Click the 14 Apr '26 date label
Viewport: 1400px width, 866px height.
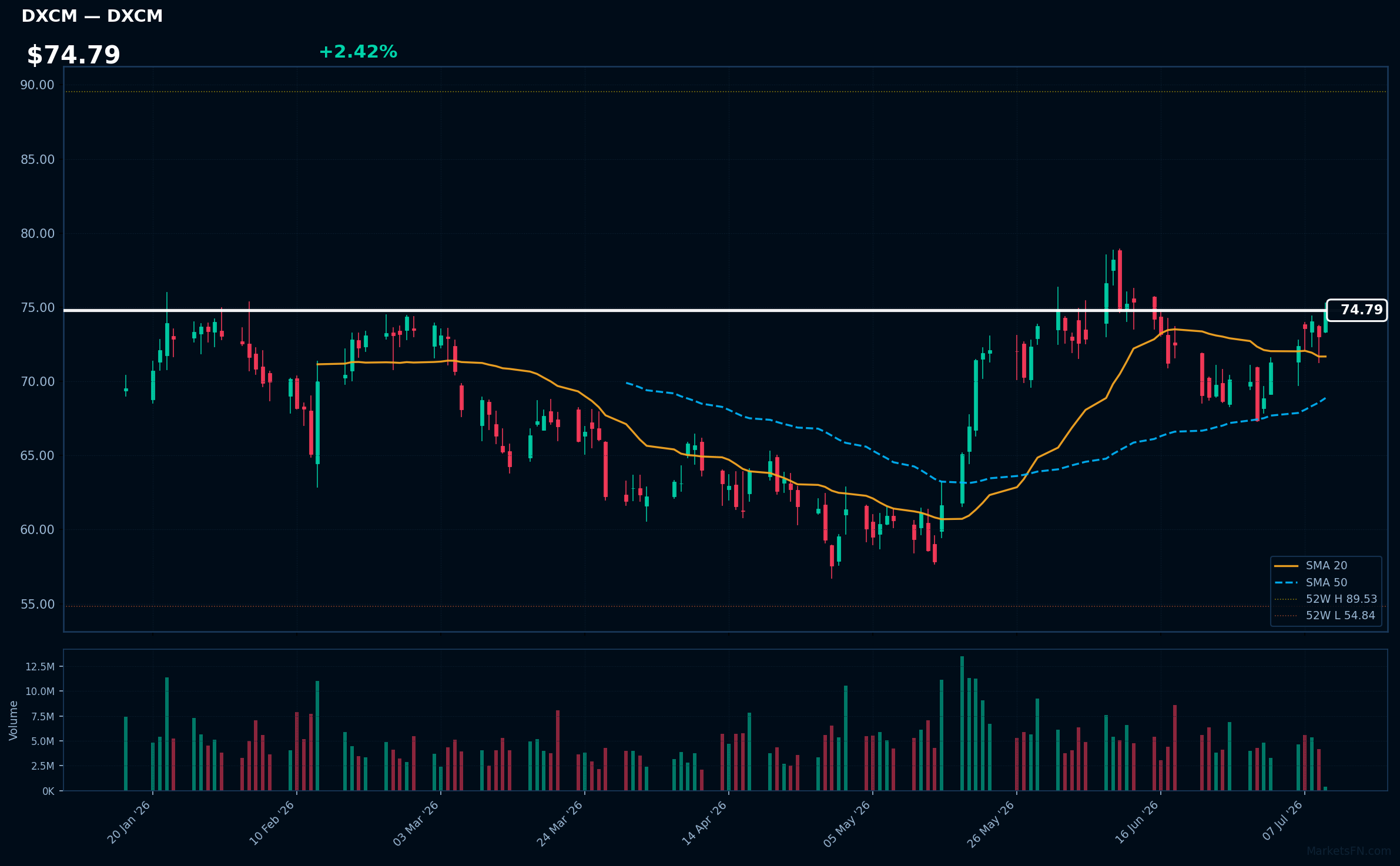pos(705,823)
